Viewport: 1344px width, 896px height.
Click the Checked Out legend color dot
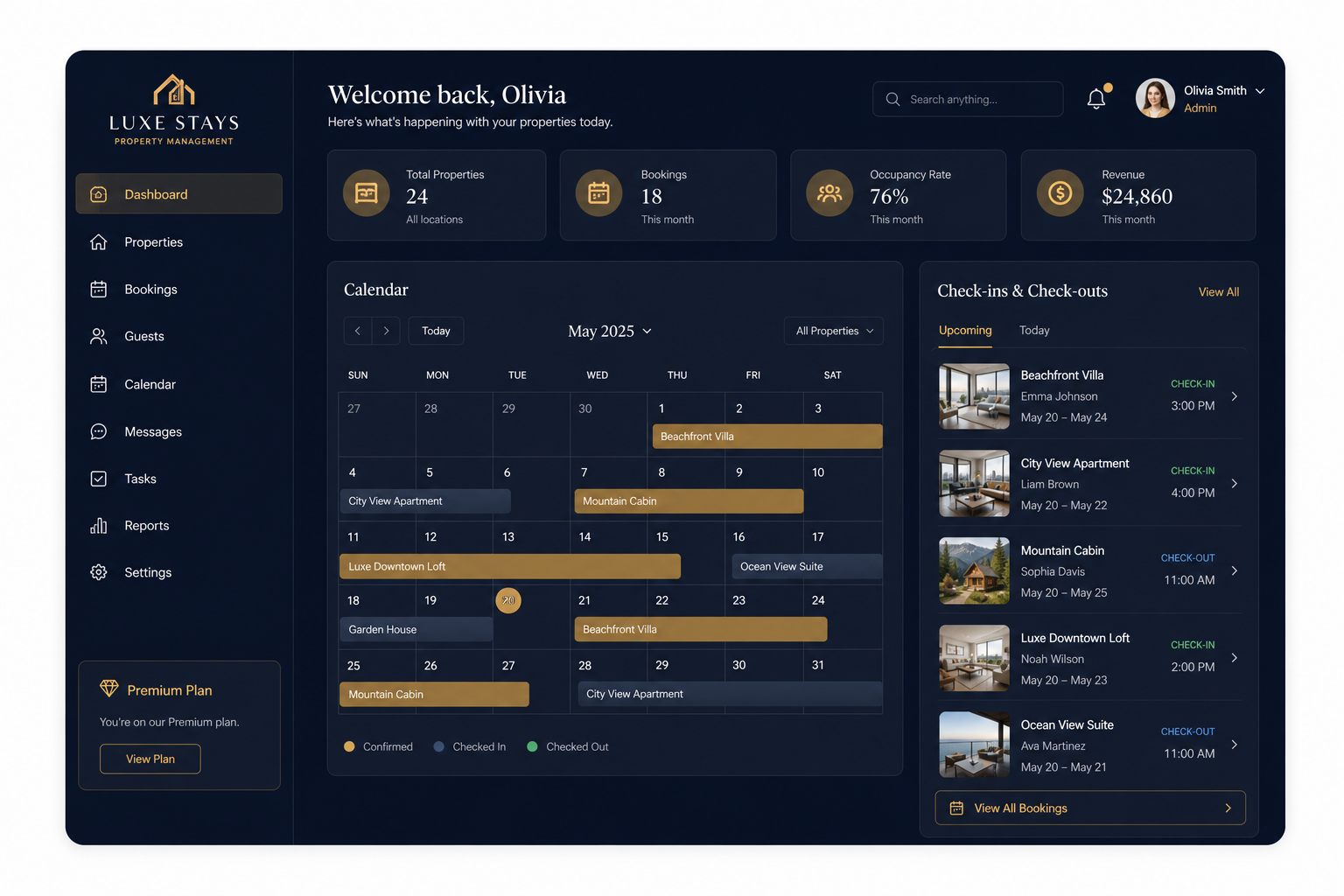tap(532, 746)
